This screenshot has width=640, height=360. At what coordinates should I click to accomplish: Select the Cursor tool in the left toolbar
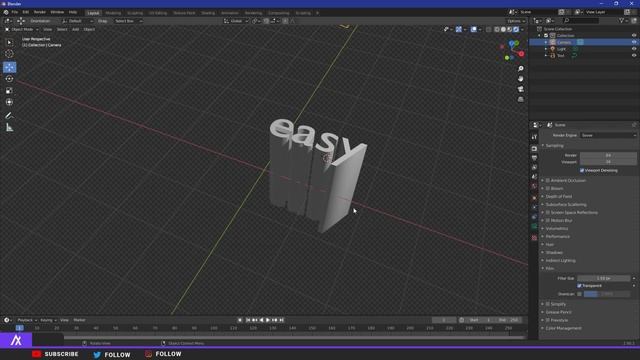click(x=9, y=53)
